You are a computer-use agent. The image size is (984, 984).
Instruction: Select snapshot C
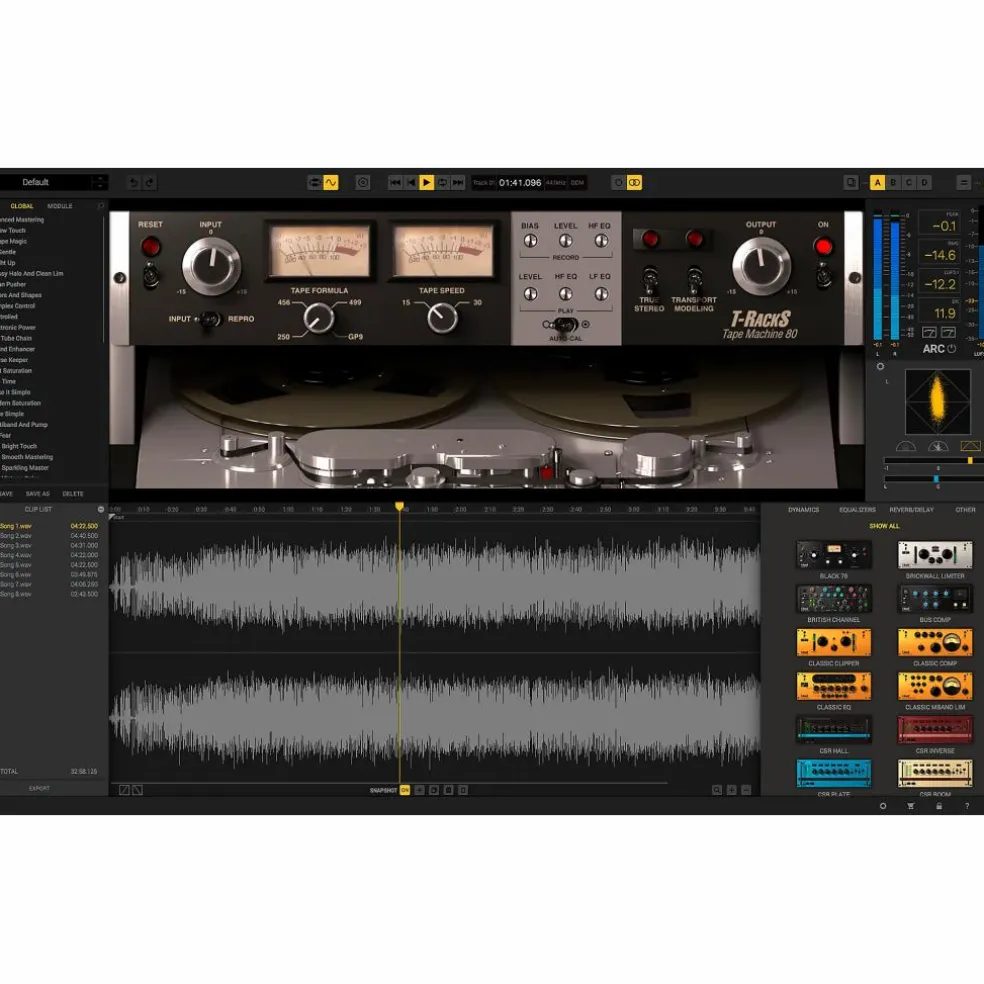click(x=909, y=183)
